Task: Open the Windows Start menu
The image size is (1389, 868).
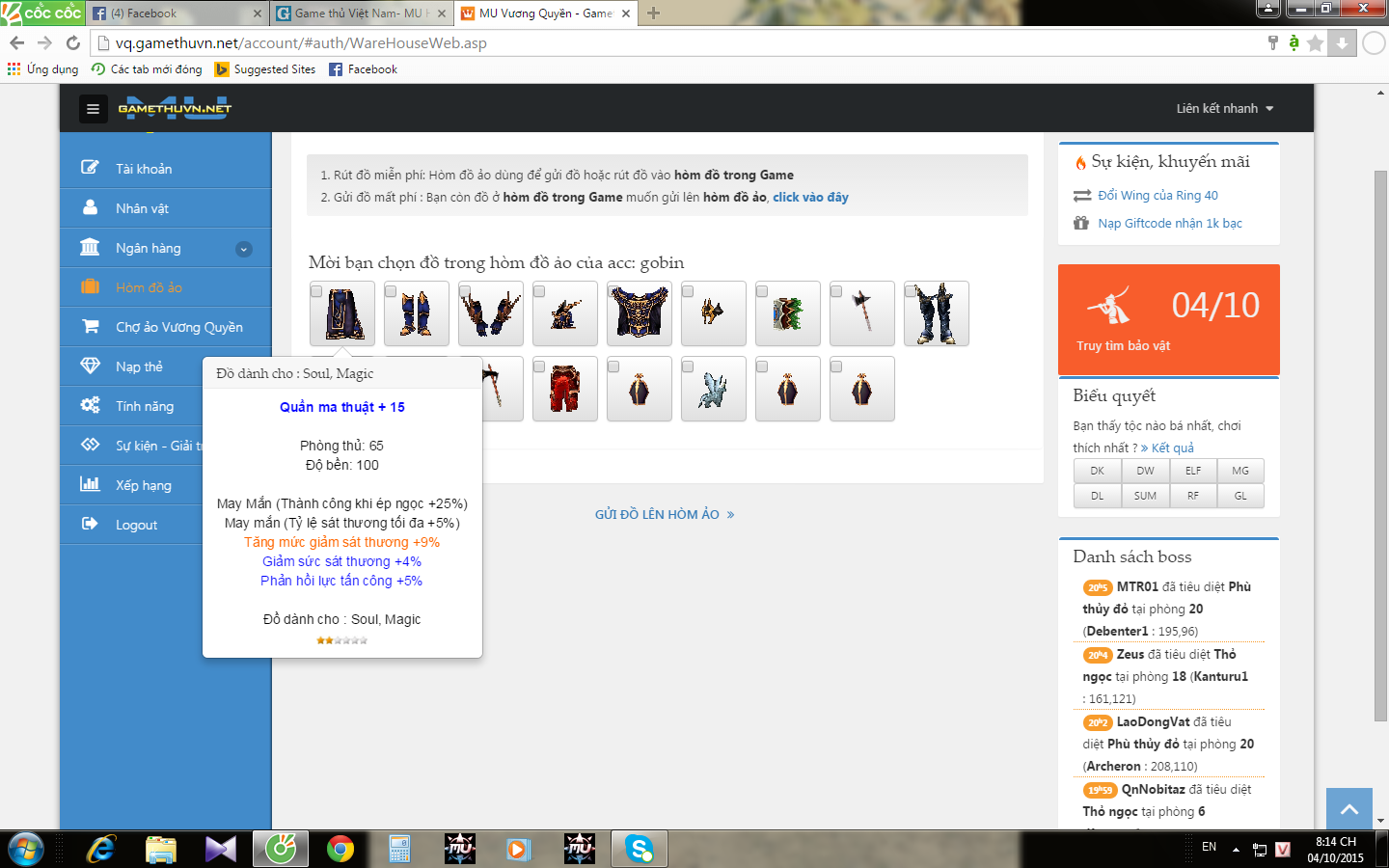Action: click(x=26, y=849)
